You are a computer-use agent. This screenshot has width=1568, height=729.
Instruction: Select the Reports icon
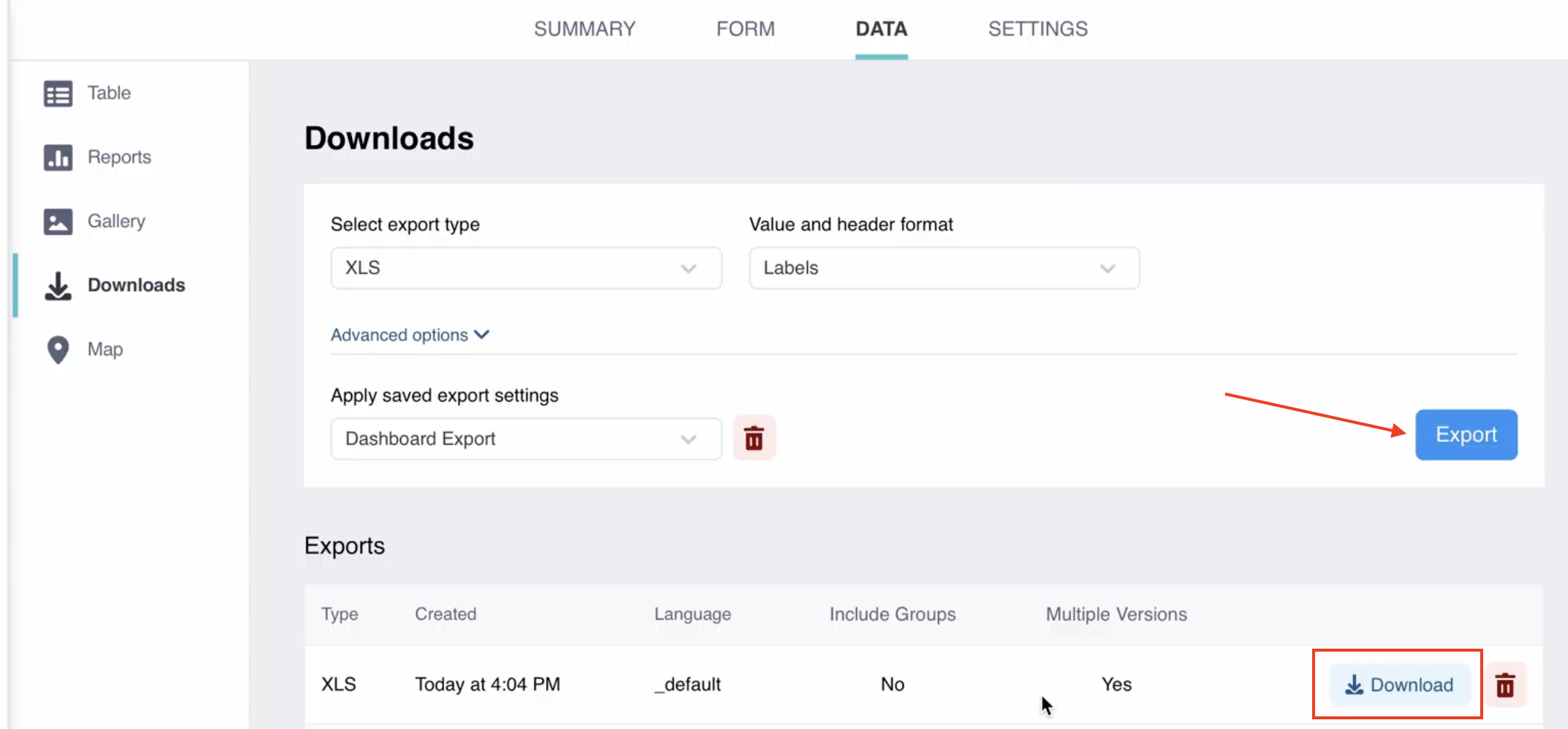(57, 157)
